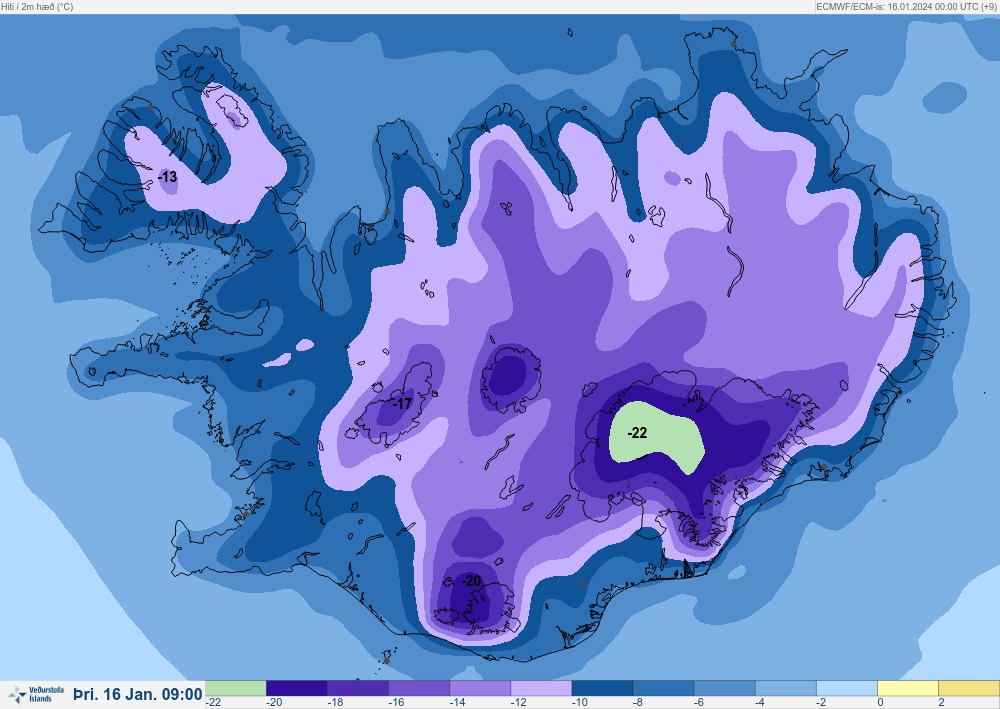Pick the palest blue legend swatch above -2
The image size is (1000, 709).
pos(848,688)
